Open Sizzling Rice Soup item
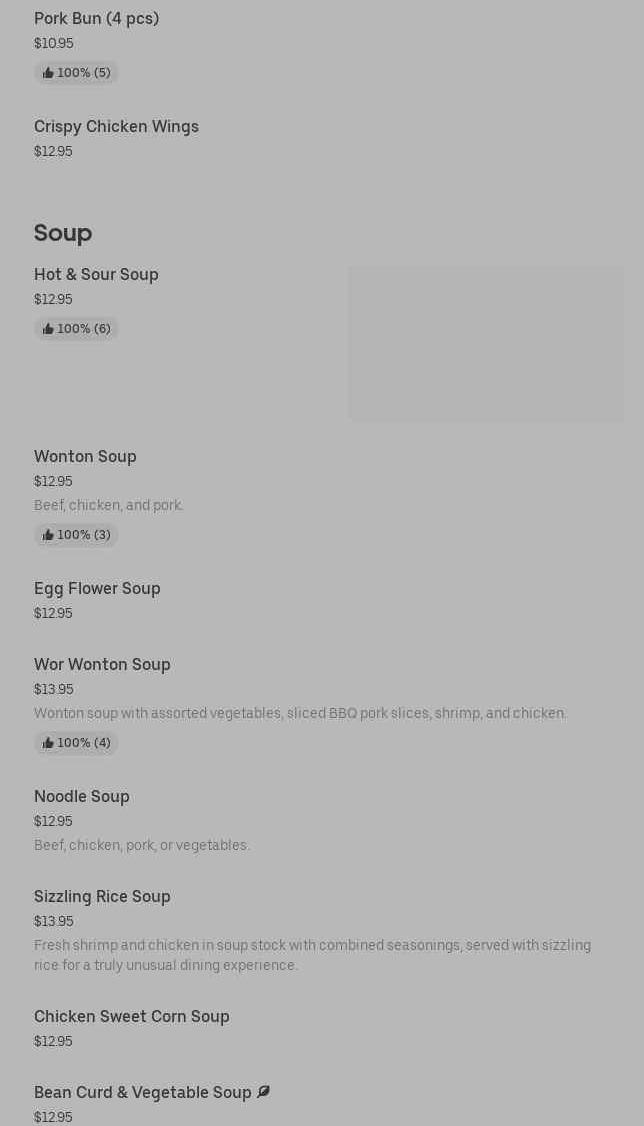Viewport: 644px width, 1126px height. click(x=102, y=896)
